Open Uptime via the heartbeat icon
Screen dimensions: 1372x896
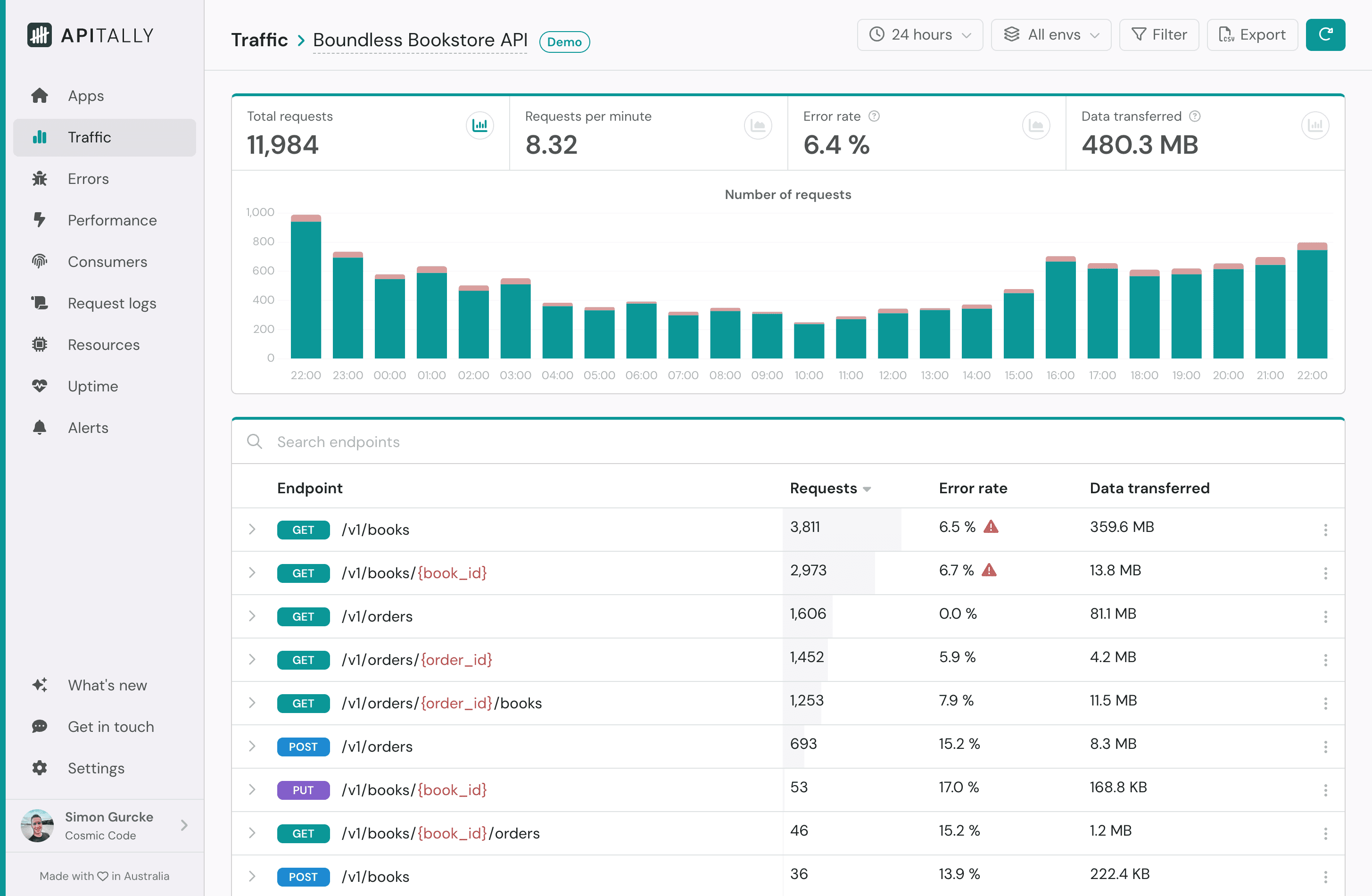tap(40, 386)
